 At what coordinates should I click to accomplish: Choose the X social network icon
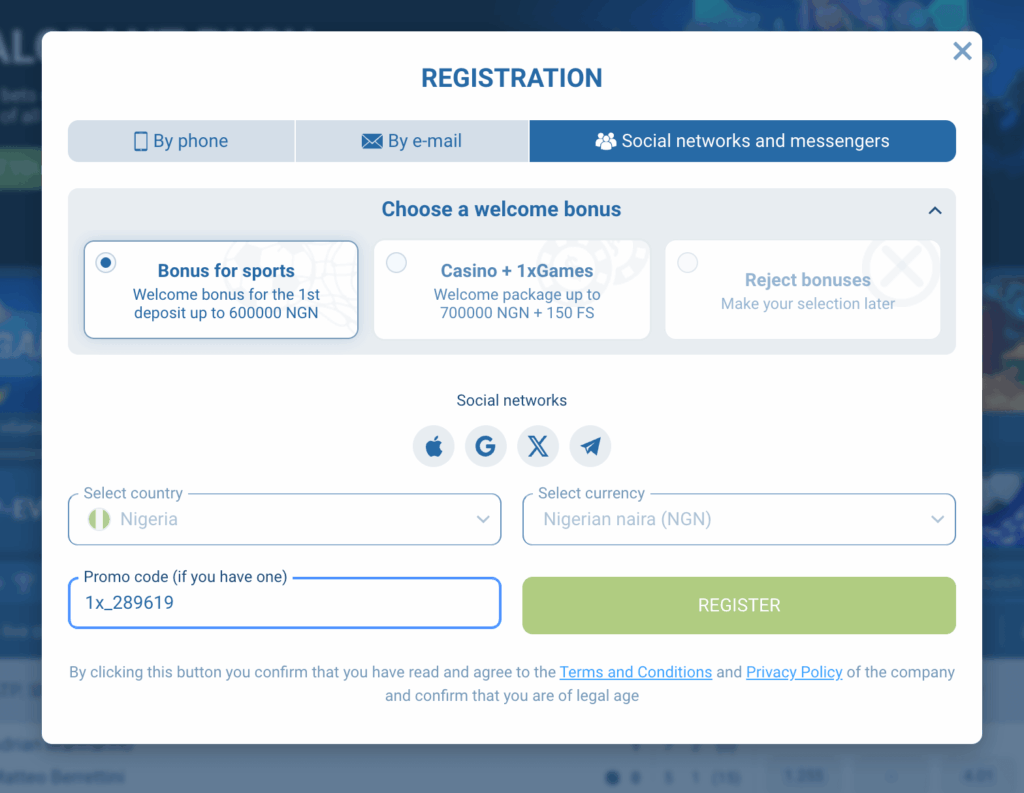[538, 446]
